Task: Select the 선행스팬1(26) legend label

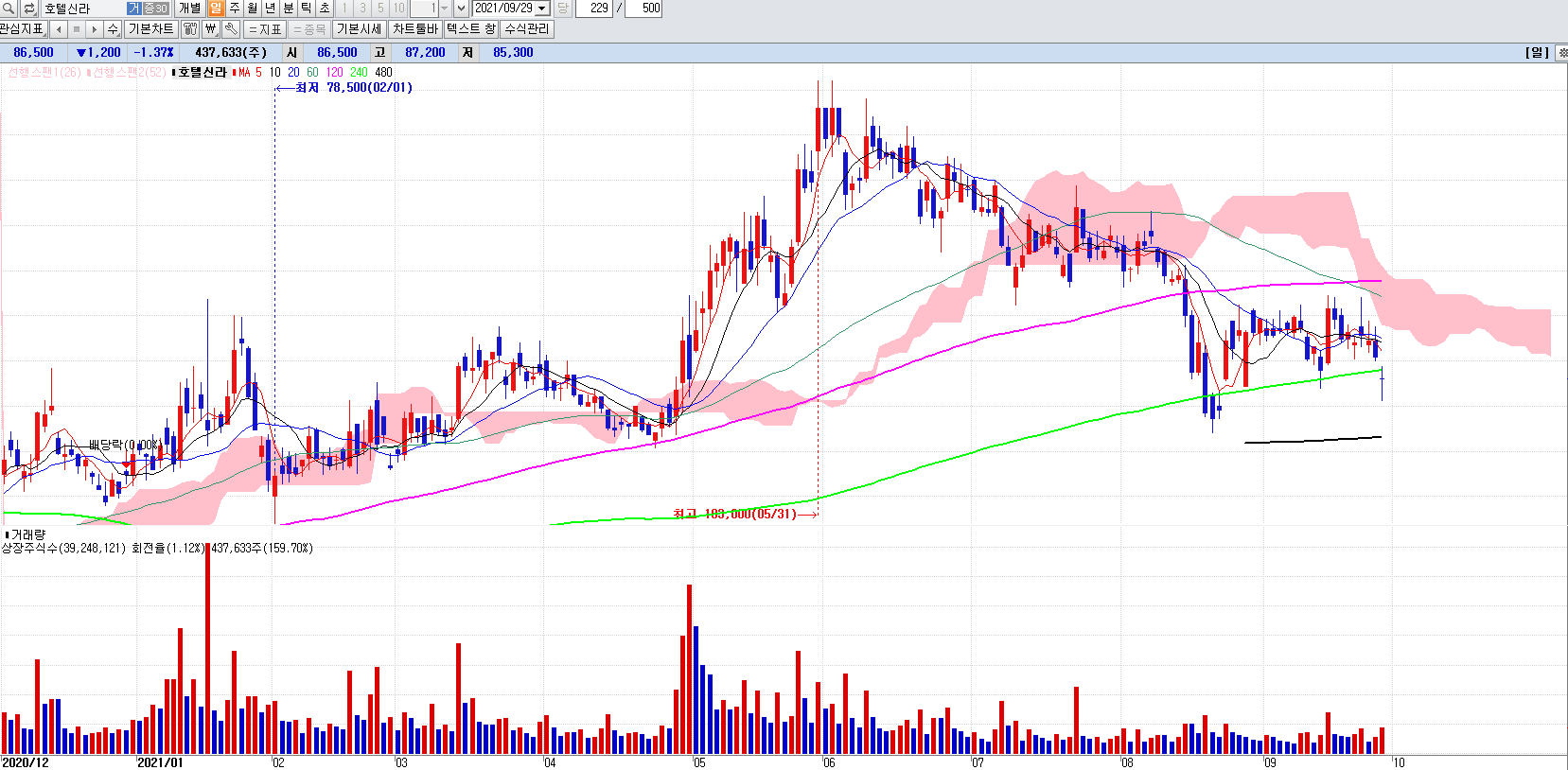Action: pyautogui.click(x=44, y=73)
